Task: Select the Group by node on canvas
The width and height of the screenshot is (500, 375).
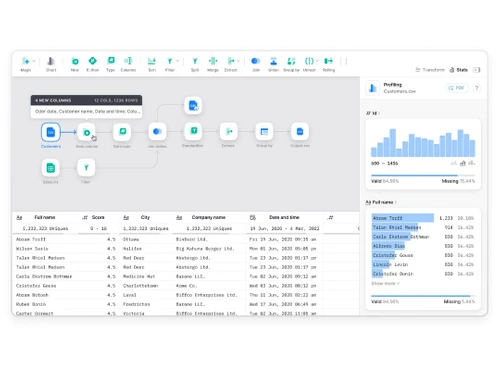Action: (x=264, y=132)
